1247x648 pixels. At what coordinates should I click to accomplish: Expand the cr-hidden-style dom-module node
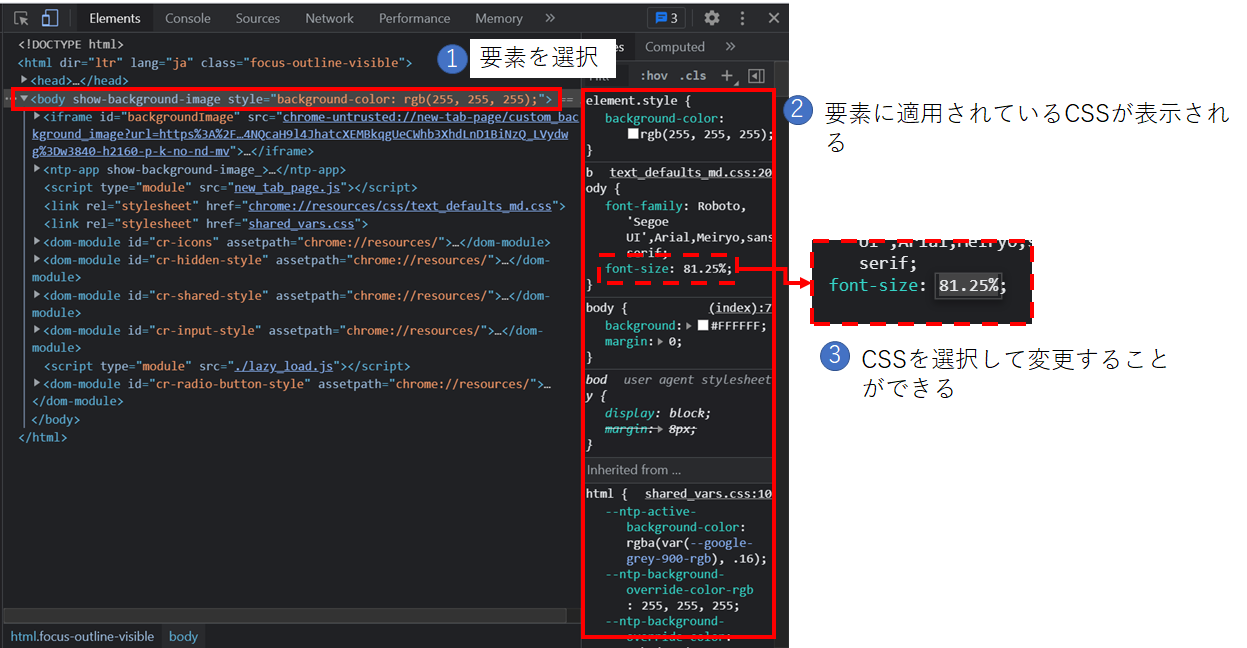[37, 260]
